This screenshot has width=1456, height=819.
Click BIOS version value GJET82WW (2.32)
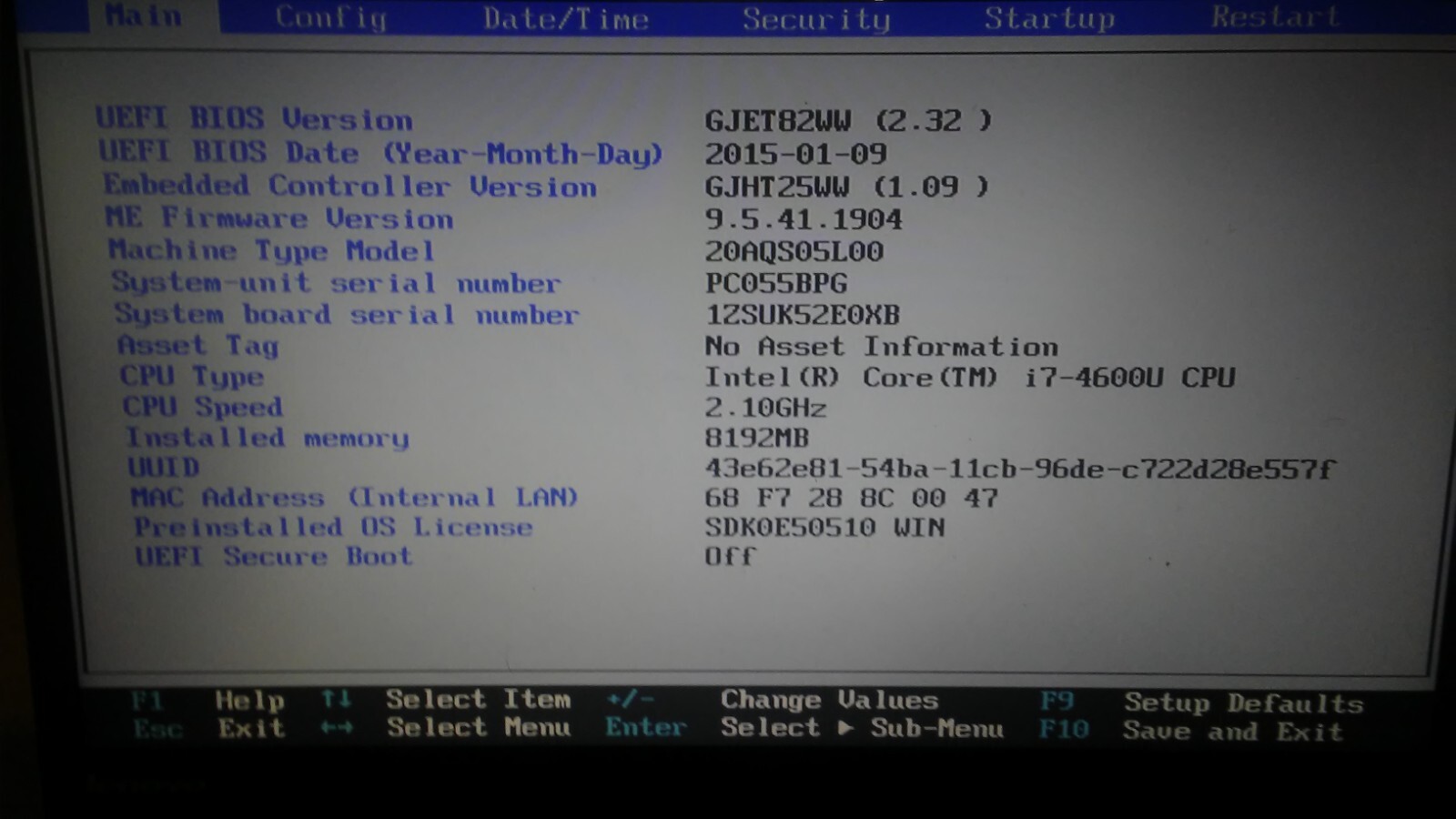tap(848, 121)
